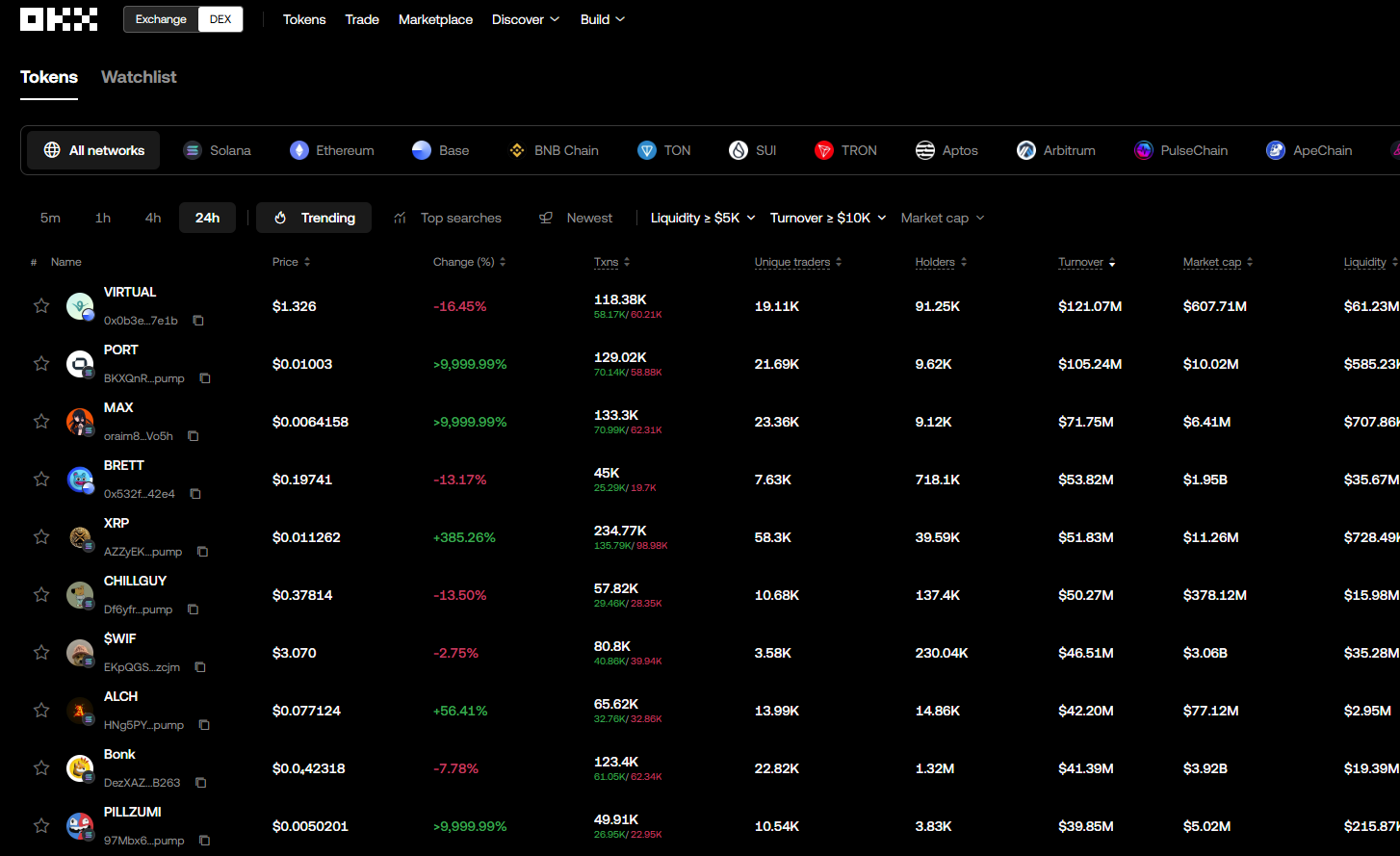The width and height of the screenshot is (1400, 856).
Task: Click the Bonk token avatar
Action: tap(80, 768)
